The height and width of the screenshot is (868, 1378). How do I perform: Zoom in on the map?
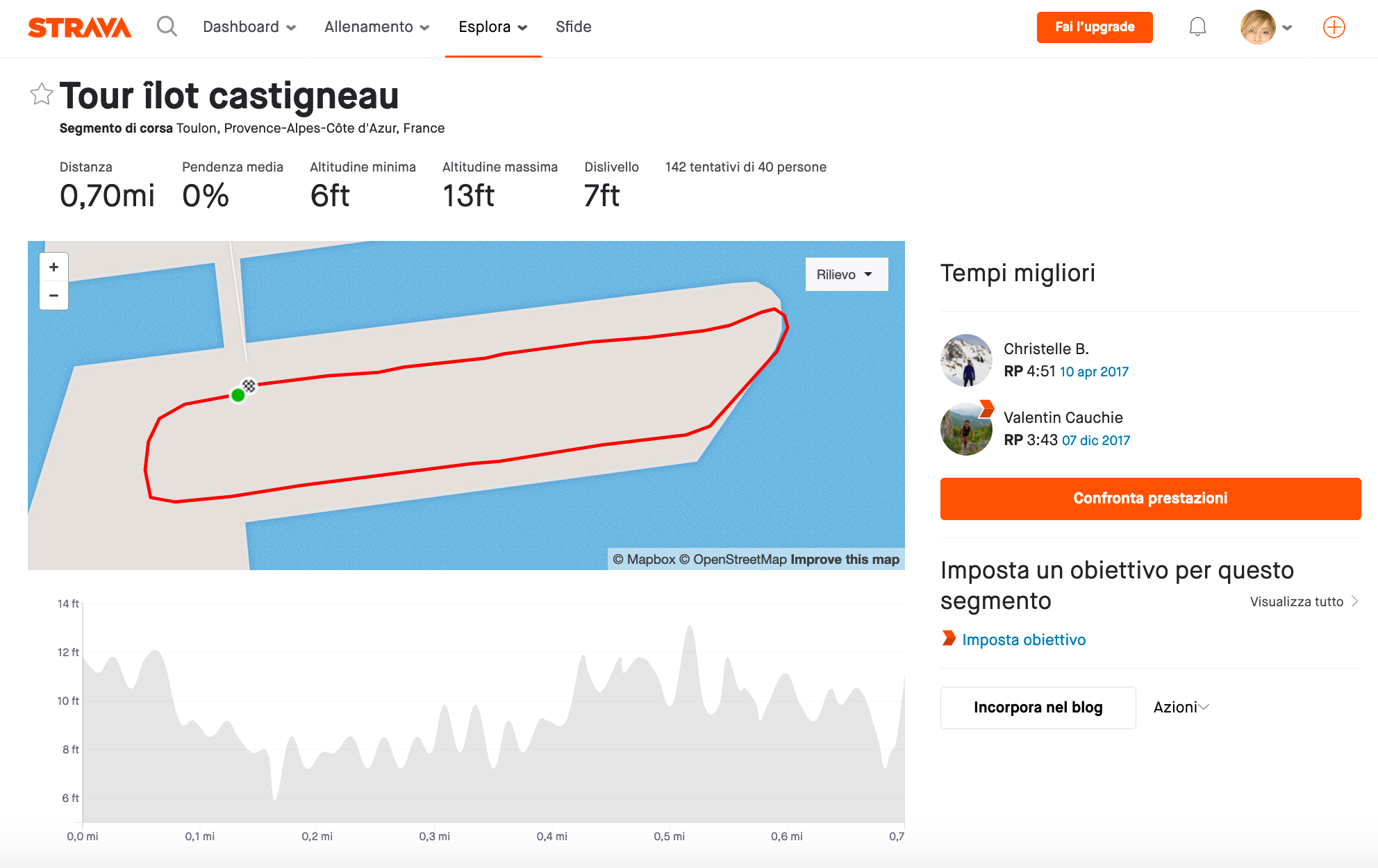click(x=53, y=267)
